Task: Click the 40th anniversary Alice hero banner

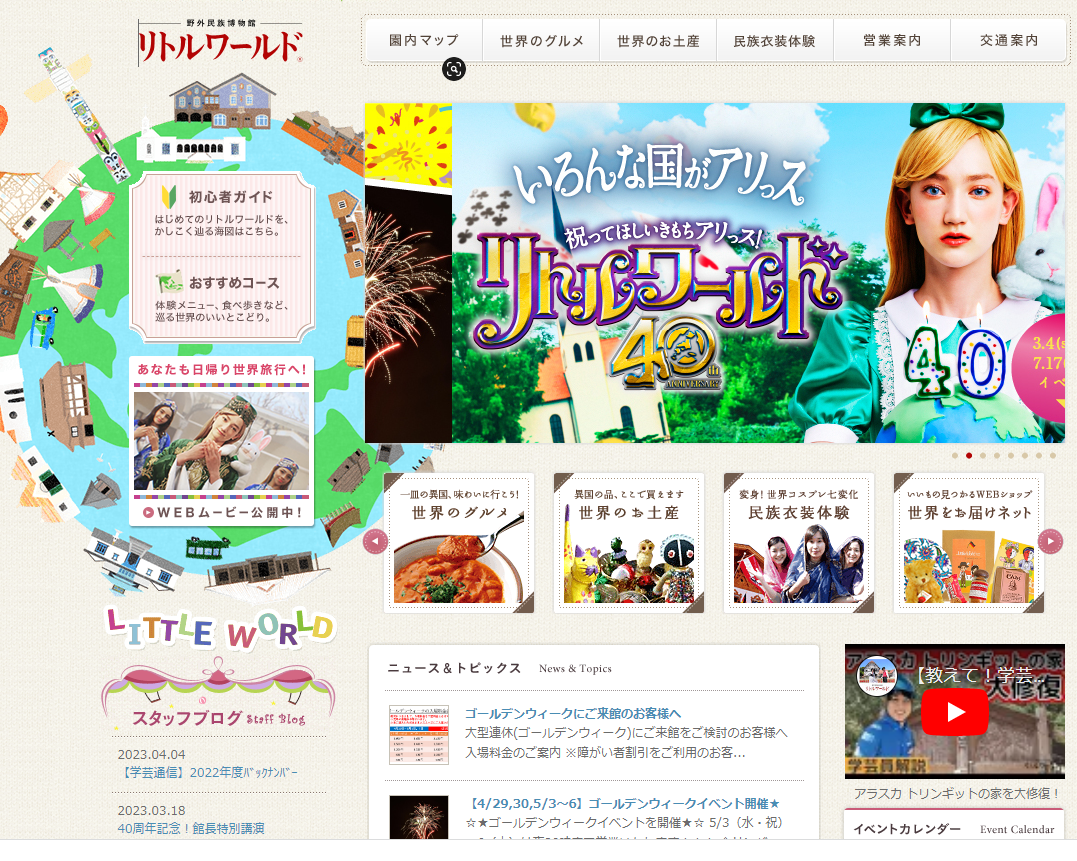Action: tap(758, 273)
